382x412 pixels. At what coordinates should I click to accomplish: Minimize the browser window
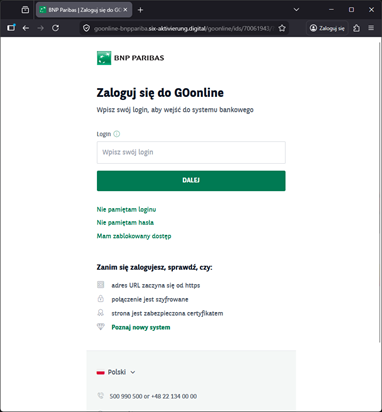tap(331, 10)
